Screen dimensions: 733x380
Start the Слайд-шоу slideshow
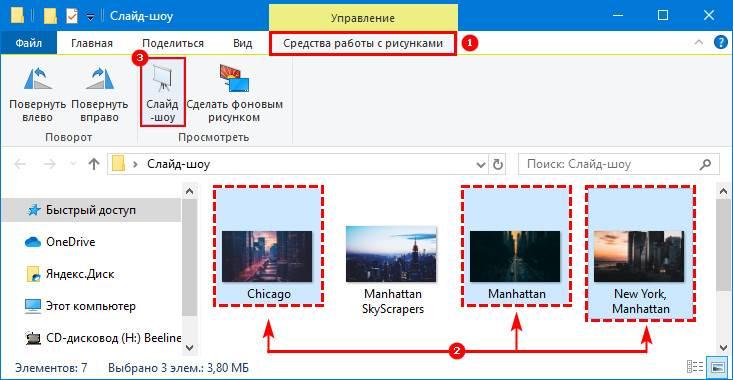click(163, 93)
